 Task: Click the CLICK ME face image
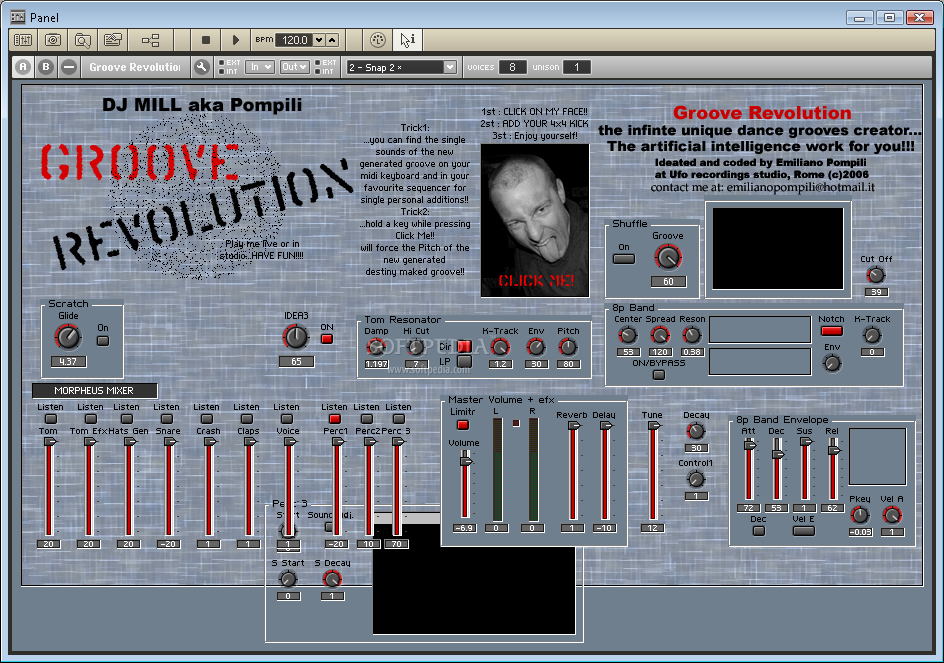tap(535, 220)
